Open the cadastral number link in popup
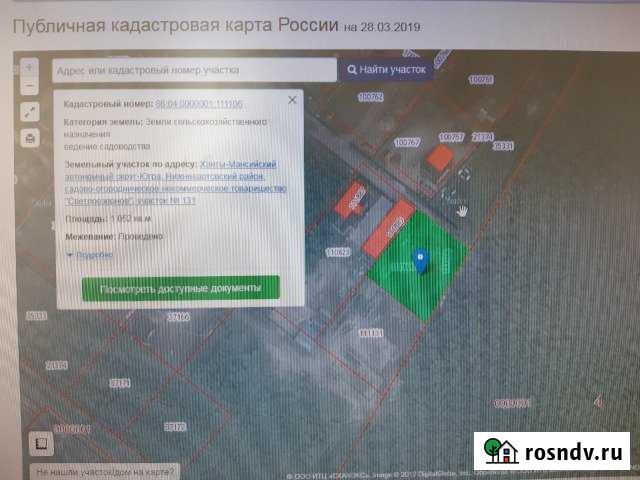640x480 pixels. click(x=199, y=104)
